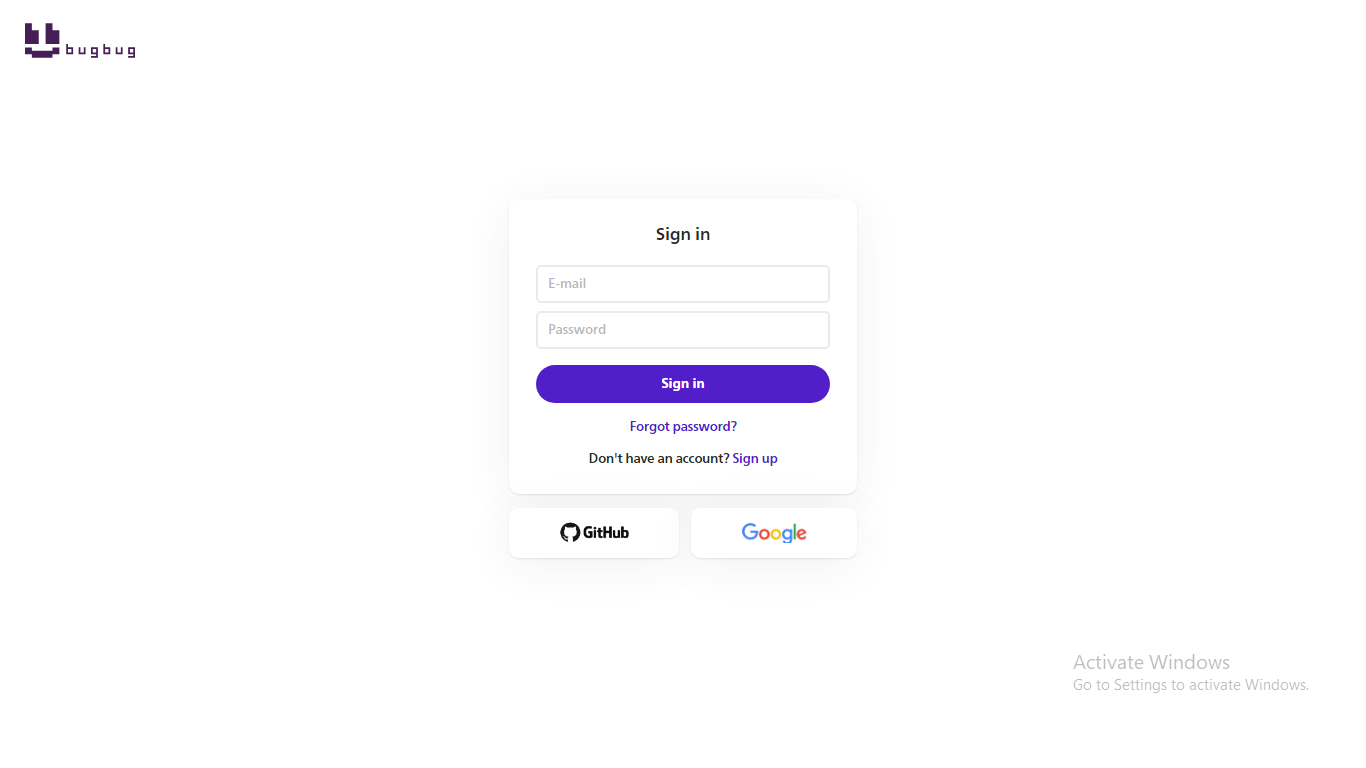Image resolution: width=1366 pixels, height=768 pixels.
Task: Follow the Sign up link
Action: coord(755,458)
